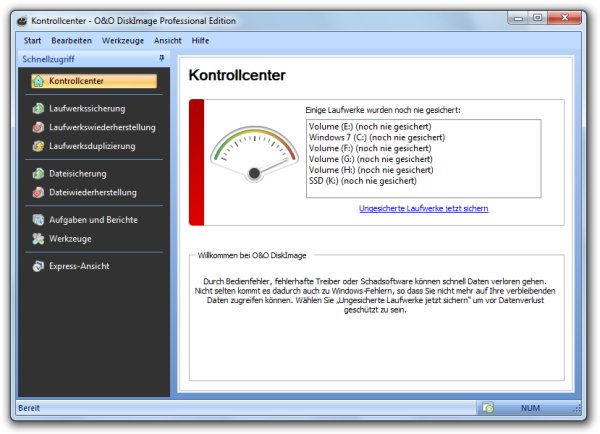Open the Start menu
This screenshot has width=600, height=434.
click(33, 41)
